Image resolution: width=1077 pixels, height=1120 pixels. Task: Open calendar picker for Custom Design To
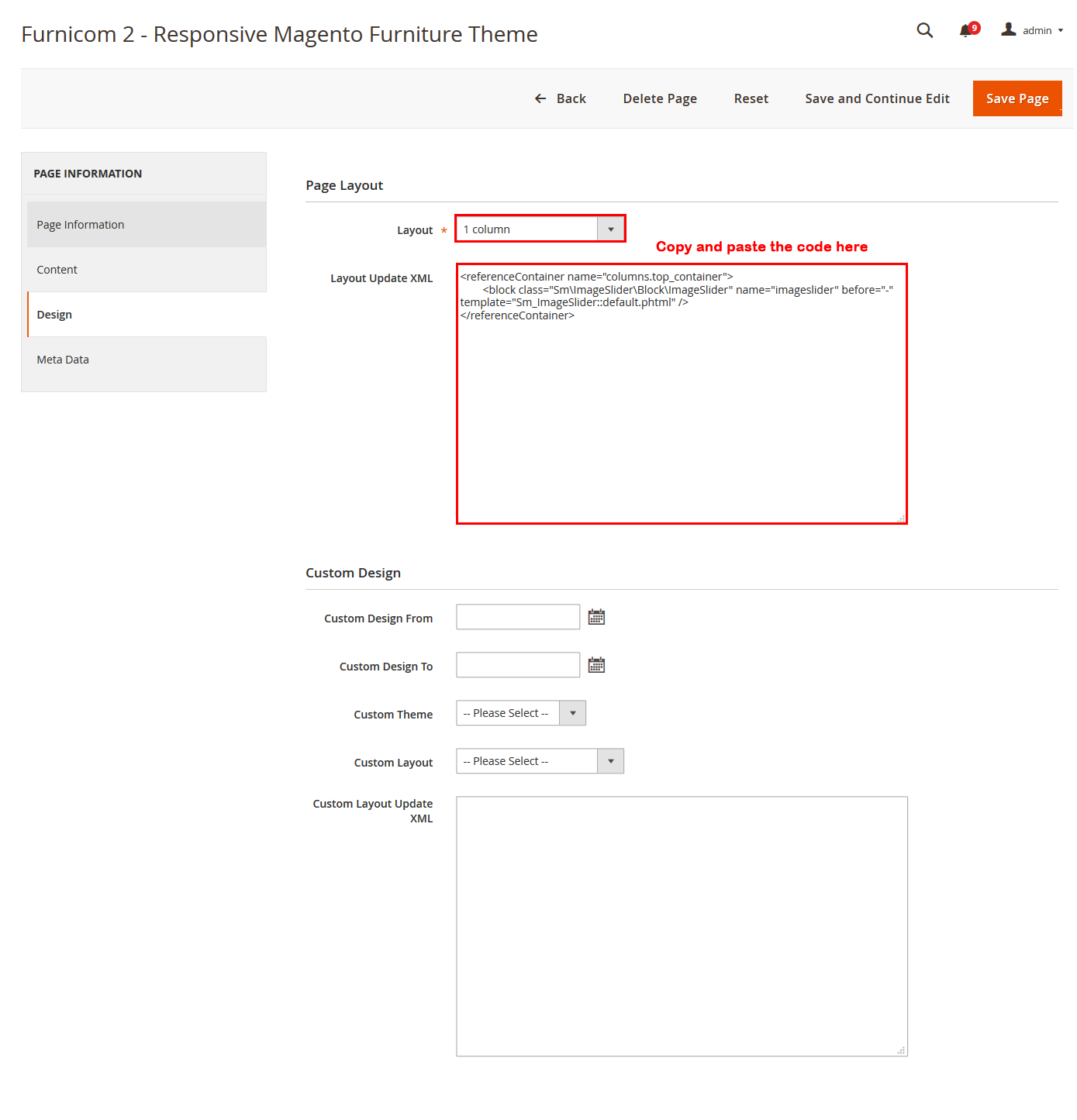tap(596, 665)
